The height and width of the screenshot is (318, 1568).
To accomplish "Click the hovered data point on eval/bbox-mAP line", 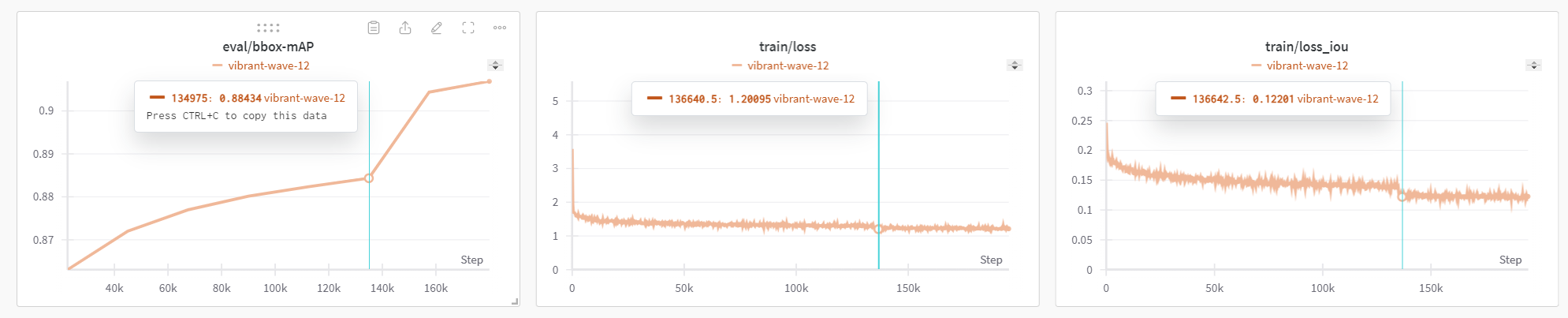I will point(369,178).
